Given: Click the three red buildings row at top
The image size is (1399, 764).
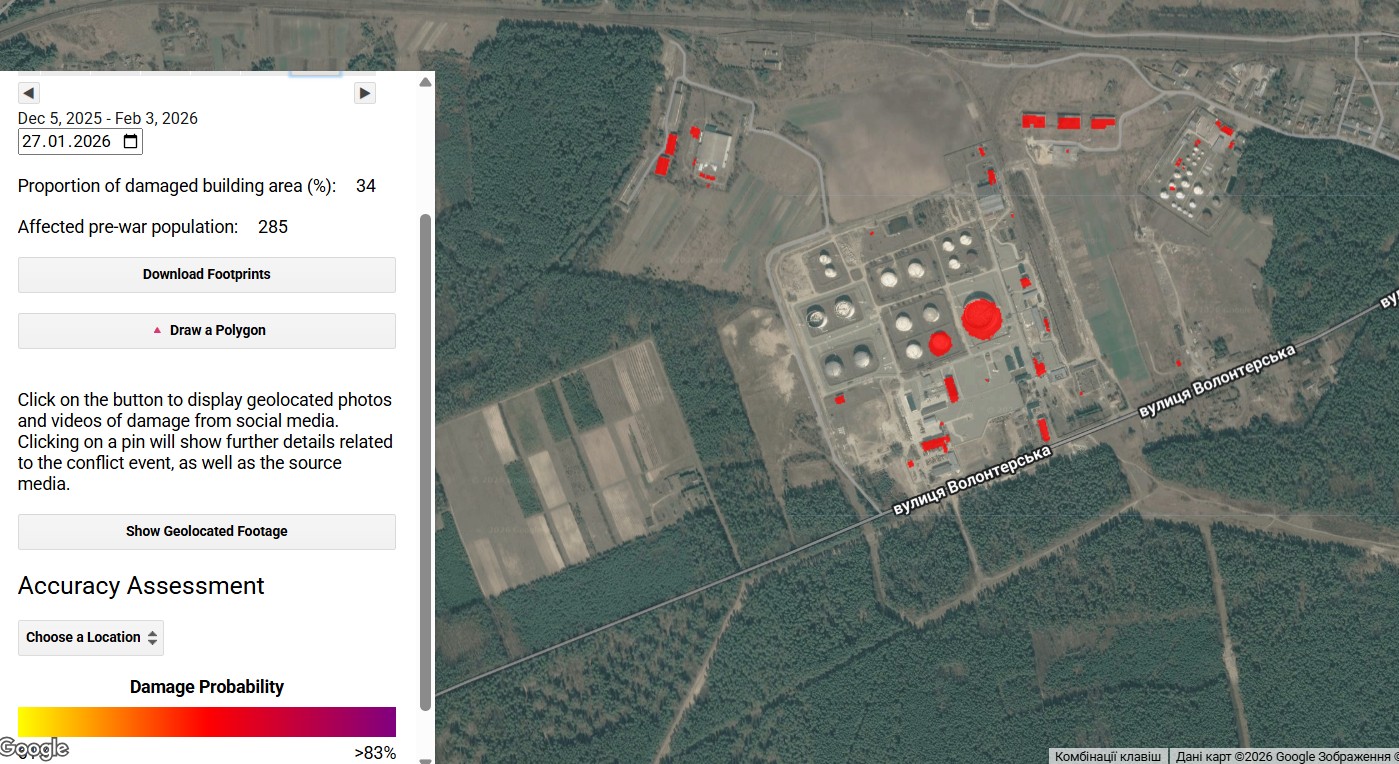Looking at the screenshot, I should 1068,122.
